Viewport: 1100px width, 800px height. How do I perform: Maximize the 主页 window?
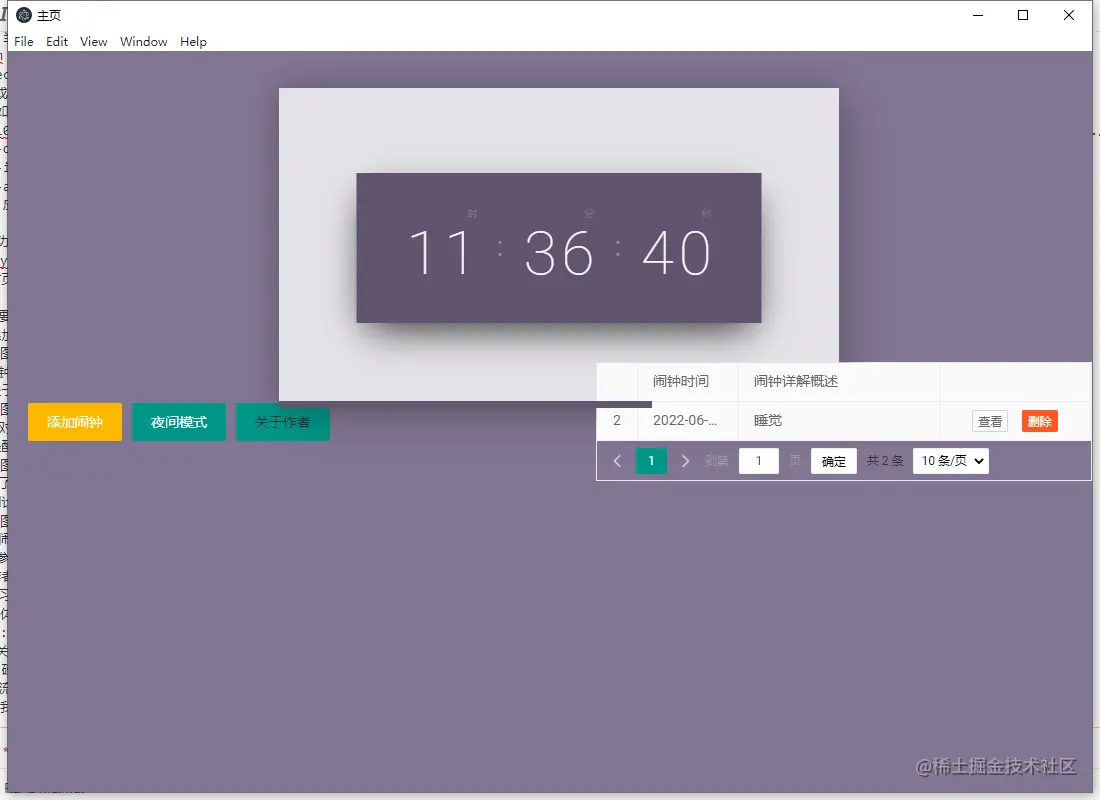pyautogui.click(x=1023, y=15)
